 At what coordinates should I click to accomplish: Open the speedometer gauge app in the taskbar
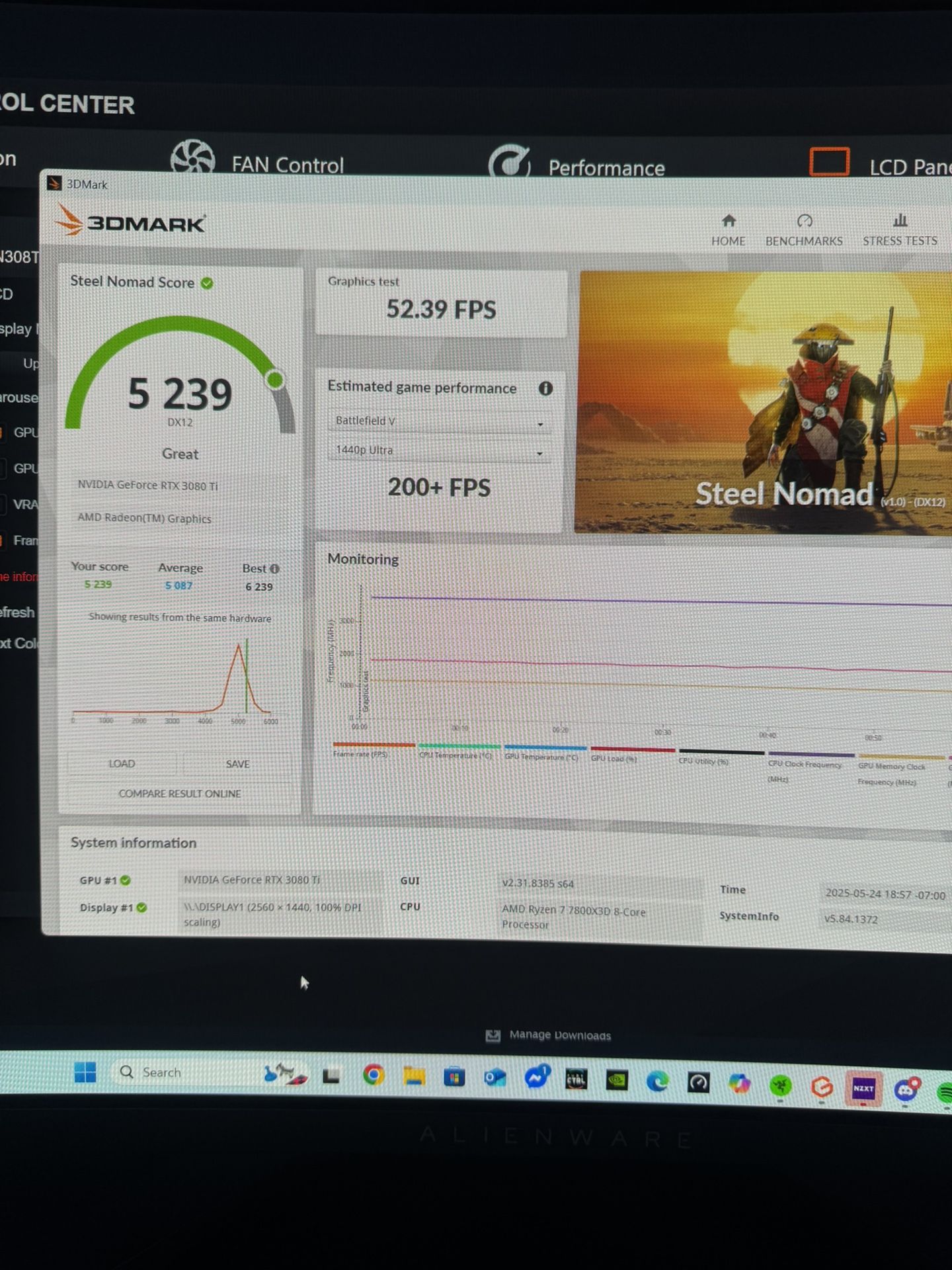(x=699, y=1083)
